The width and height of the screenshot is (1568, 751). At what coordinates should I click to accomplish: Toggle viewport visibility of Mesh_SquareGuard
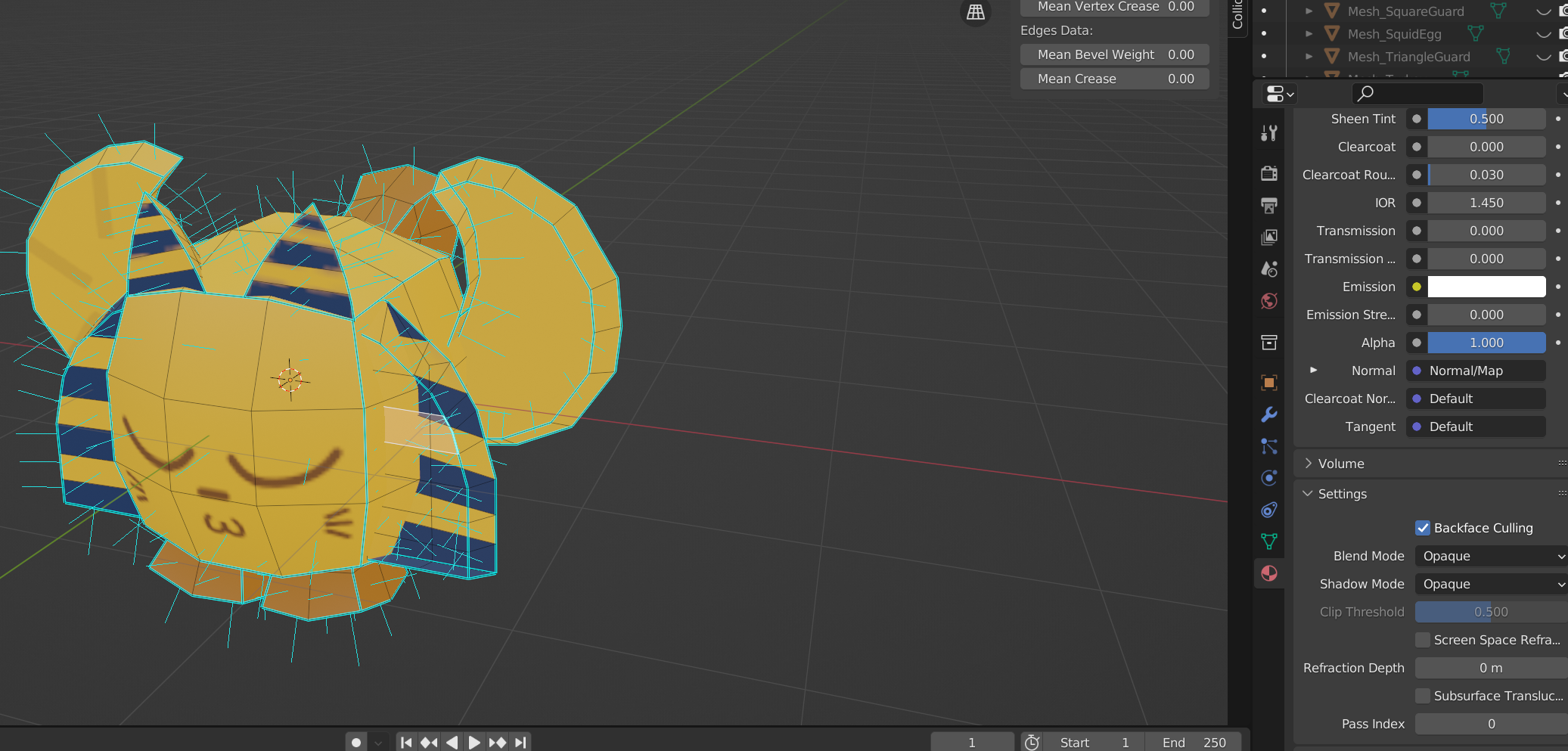(x=1544, y=11)
